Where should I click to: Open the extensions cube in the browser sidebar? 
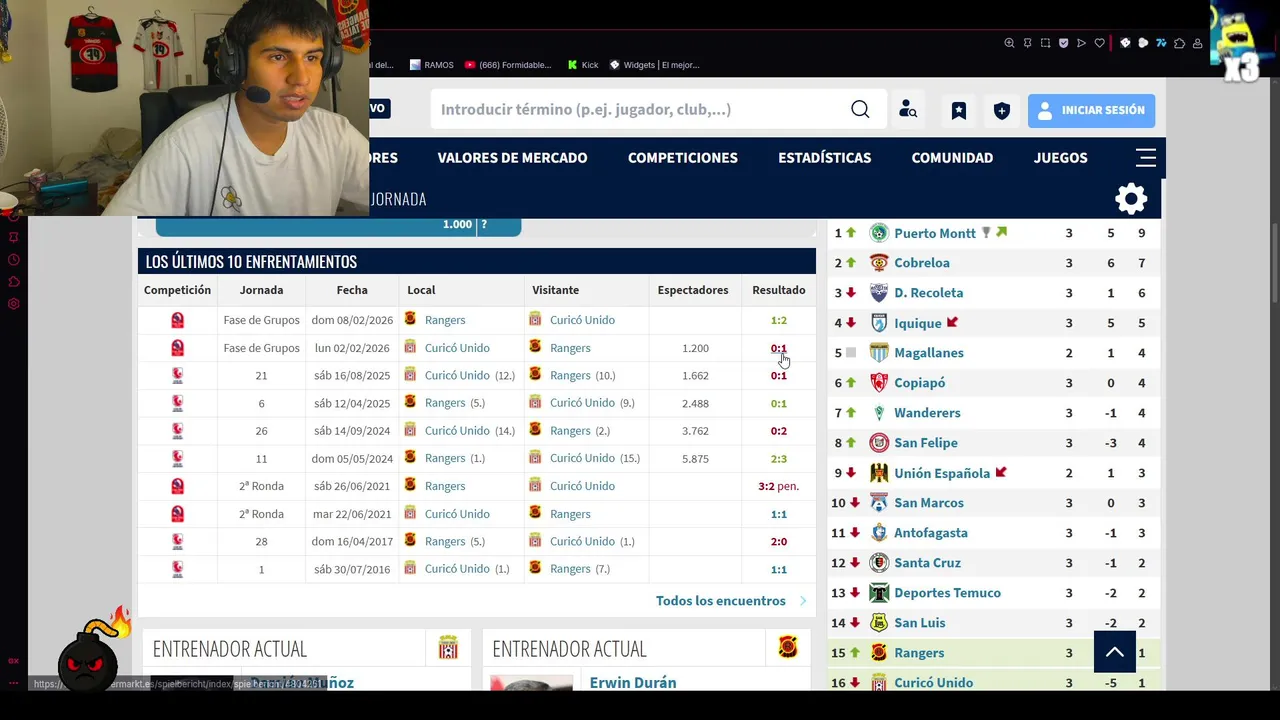point(14,282)
